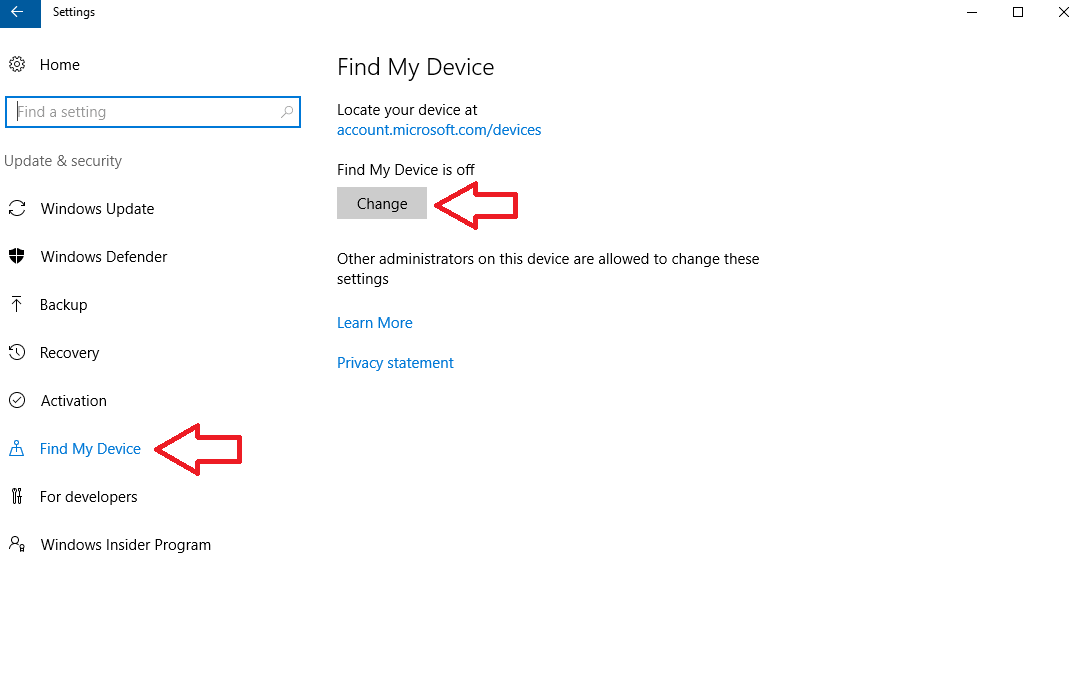Click the Activation checkmark circle icon
The image size is (1079, 700).
coord(17,401)
